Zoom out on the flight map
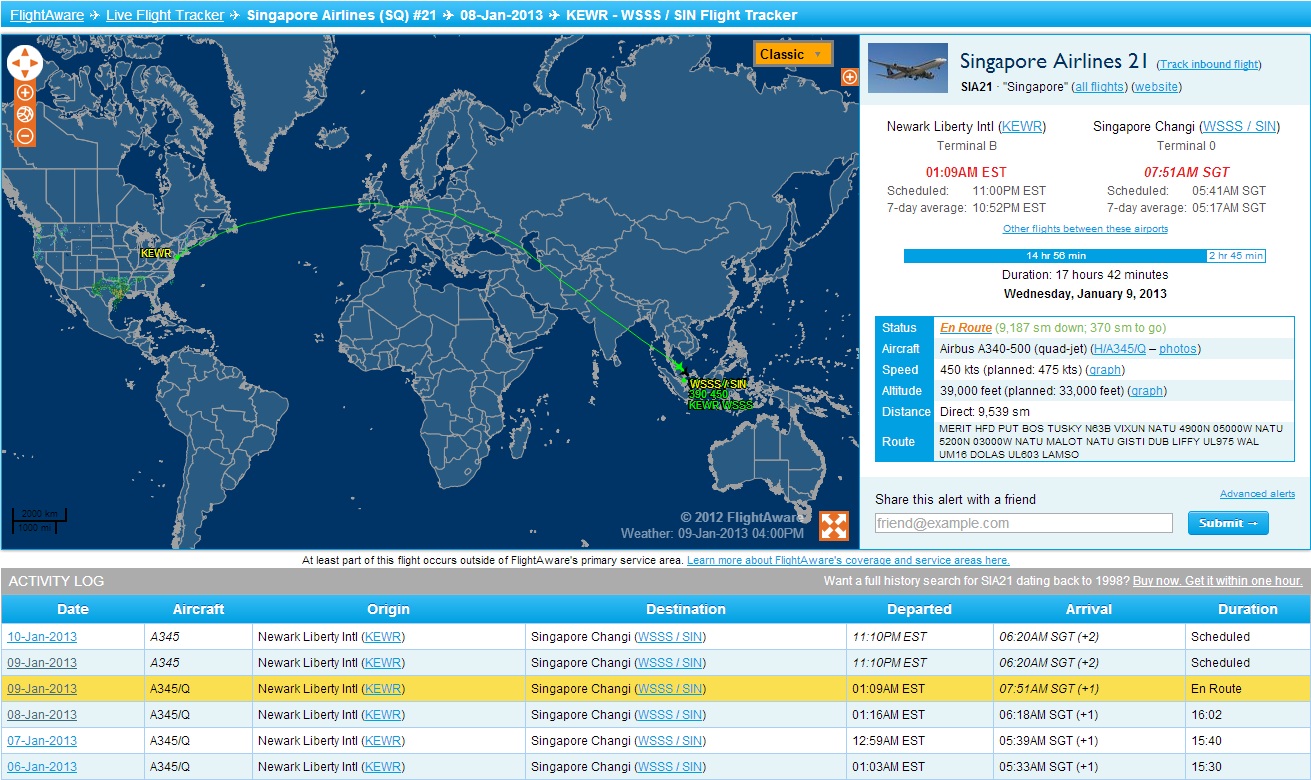This screenshot has width=1311, height=780. 25,136
